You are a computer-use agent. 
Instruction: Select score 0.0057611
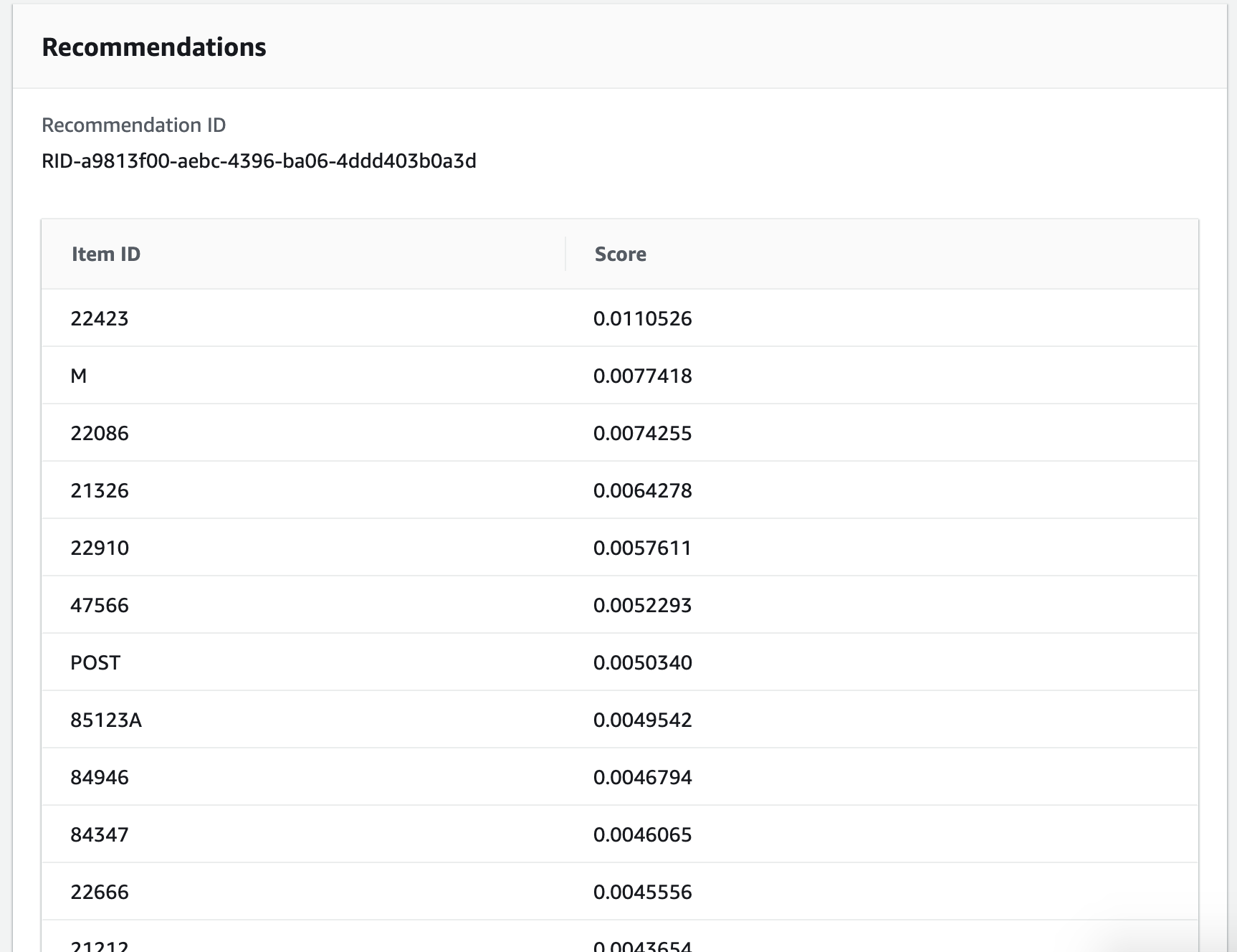point(643,548)
